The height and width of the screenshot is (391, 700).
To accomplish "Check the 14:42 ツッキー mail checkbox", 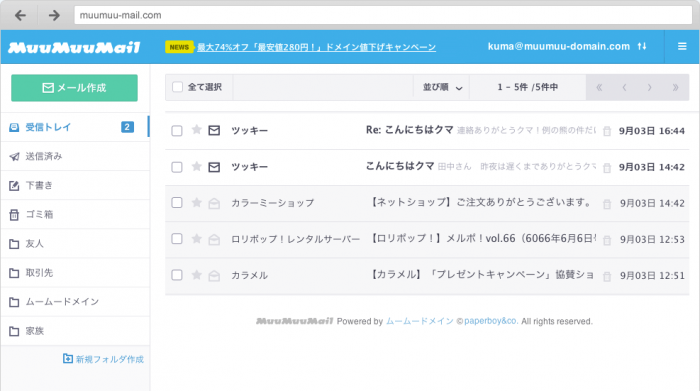I will (x=177, y=167).
